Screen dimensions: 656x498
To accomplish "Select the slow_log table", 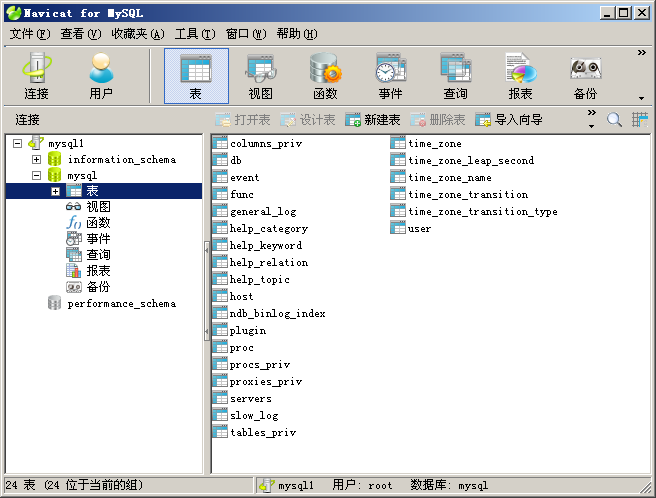I will click(x=246, y=415).
